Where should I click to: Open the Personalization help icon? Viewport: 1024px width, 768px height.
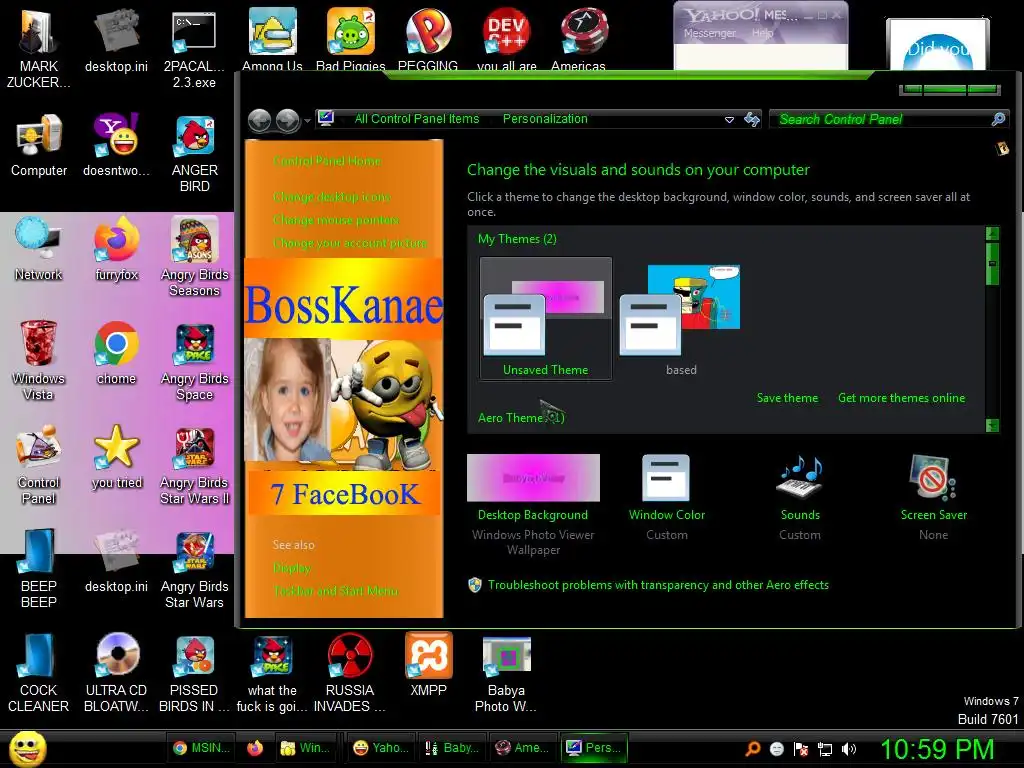coord(1002,149)
